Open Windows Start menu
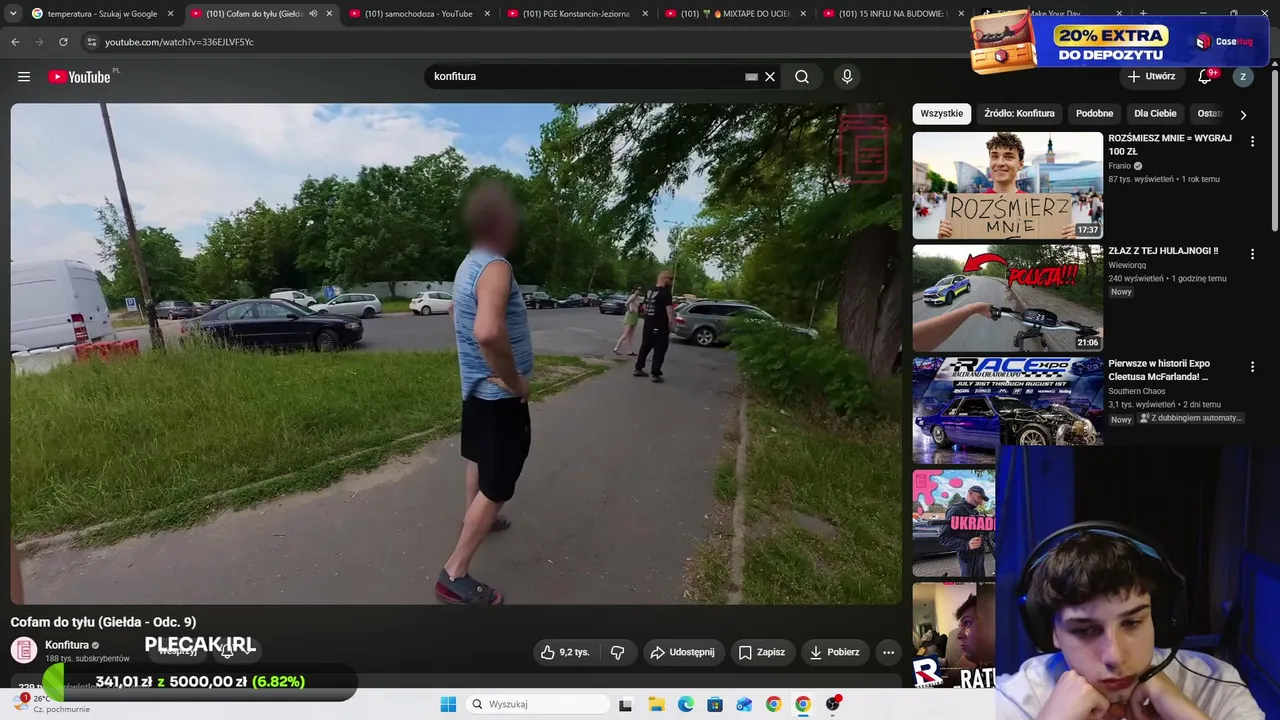Screen dimensions: 1280x720 [448, 704]
